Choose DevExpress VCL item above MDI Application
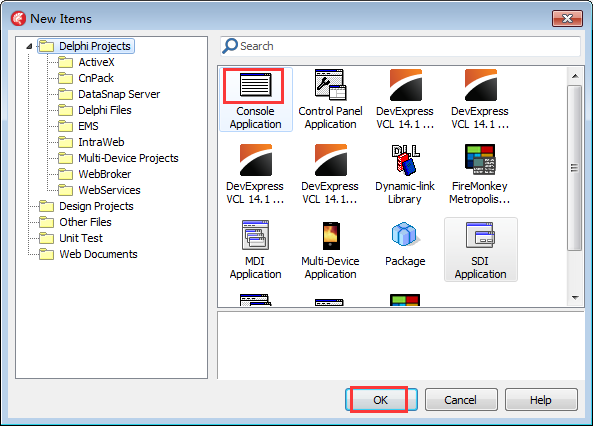This screenshot has width=593, height=426. click(x=256, y=174)
